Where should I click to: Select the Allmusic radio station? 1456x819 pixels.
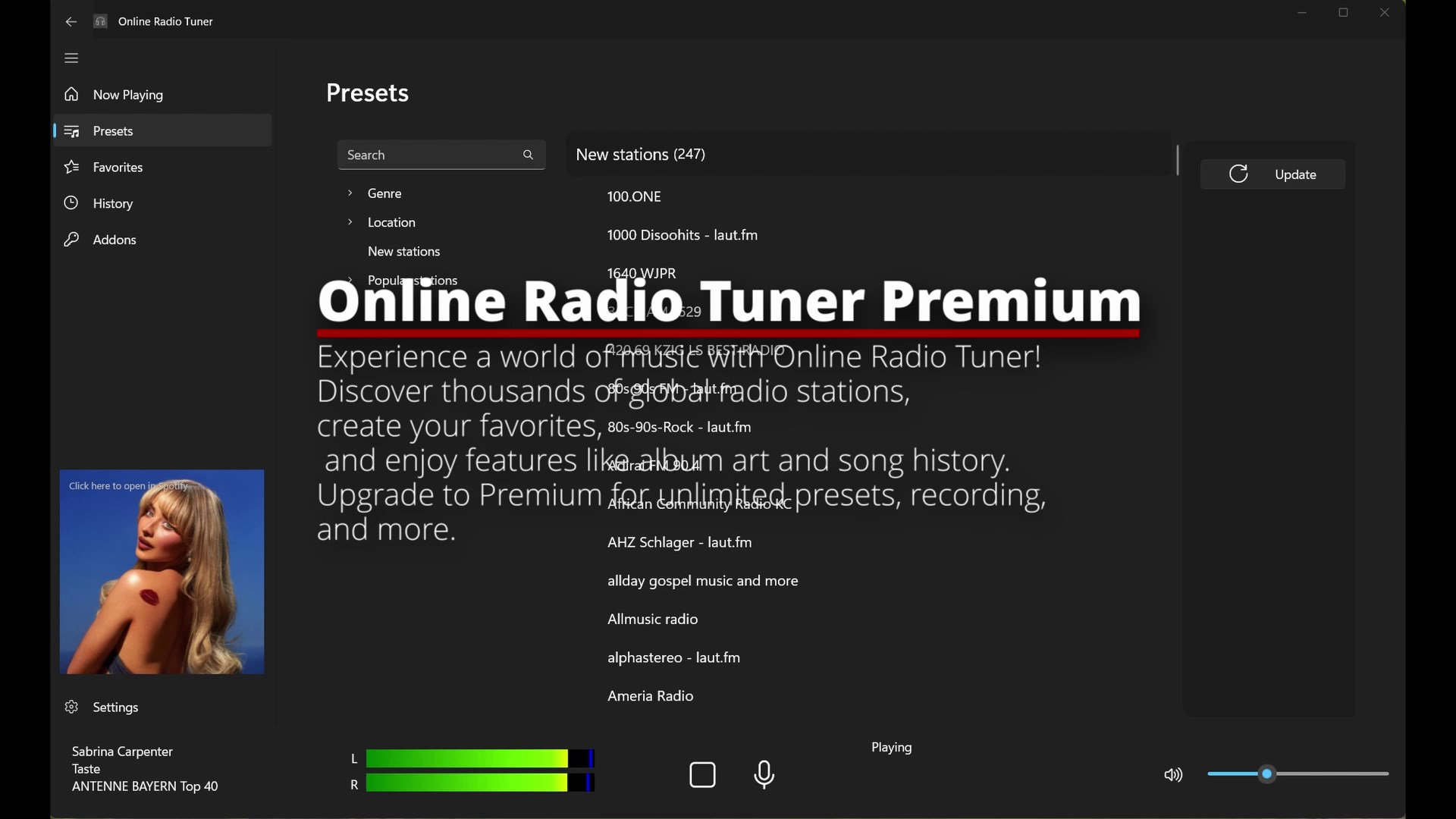point(652,619)
